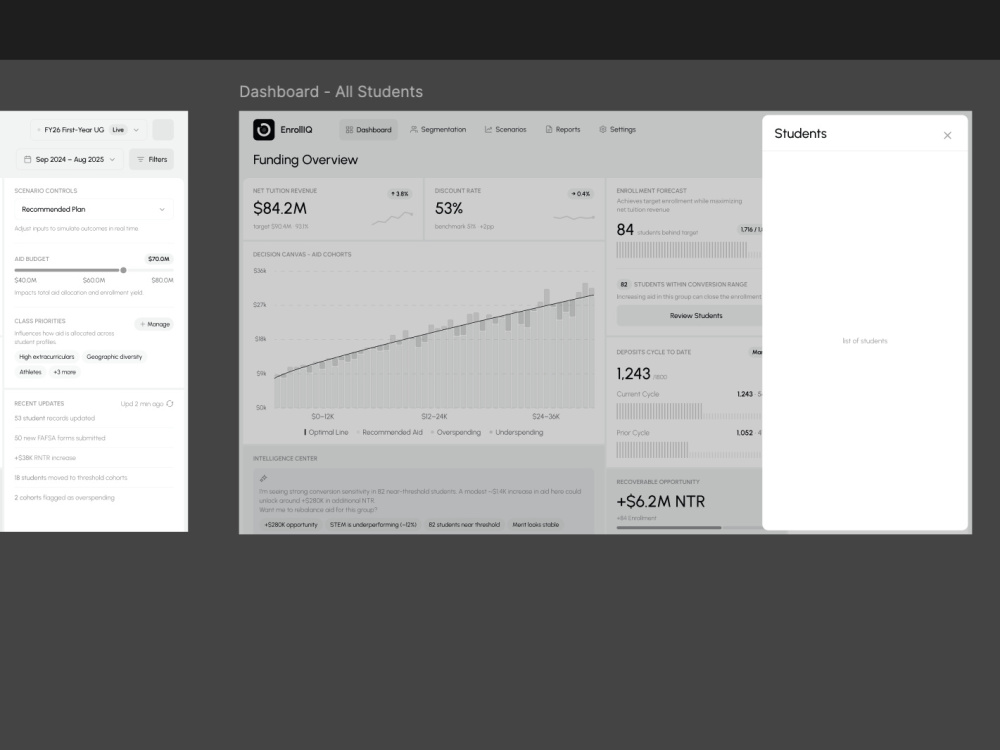
Task: Click the Net Tuition Revenue sparkline
Action: tap(392, 219)
